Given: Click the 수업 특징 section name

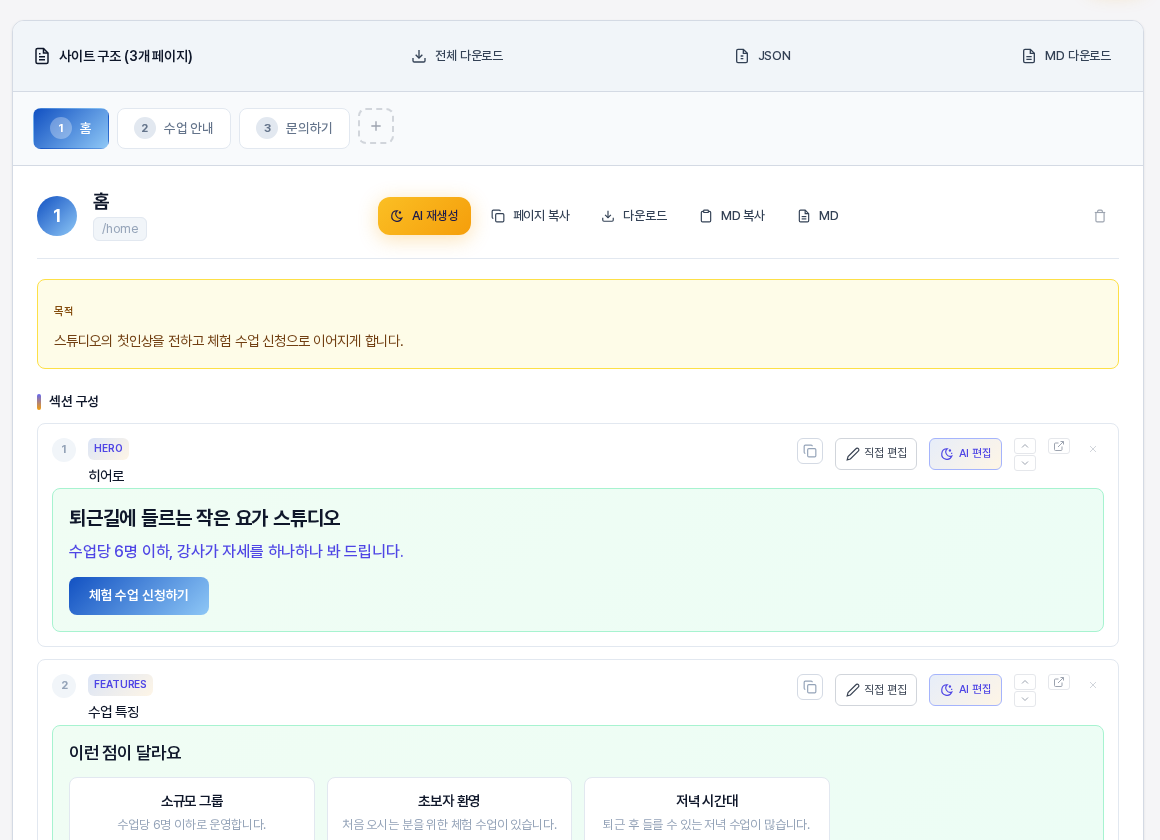Looking at the screenshot, I should click(113, 712).
